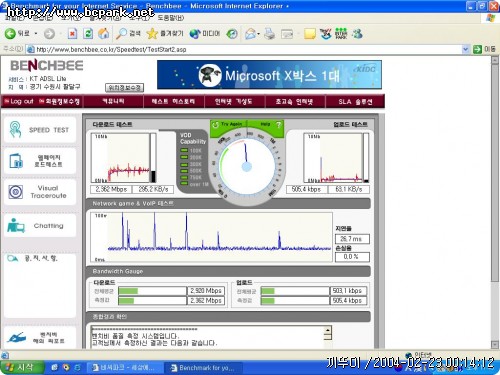Click the address bar URL field
500x375 pixels.
[x=248, y=49]
